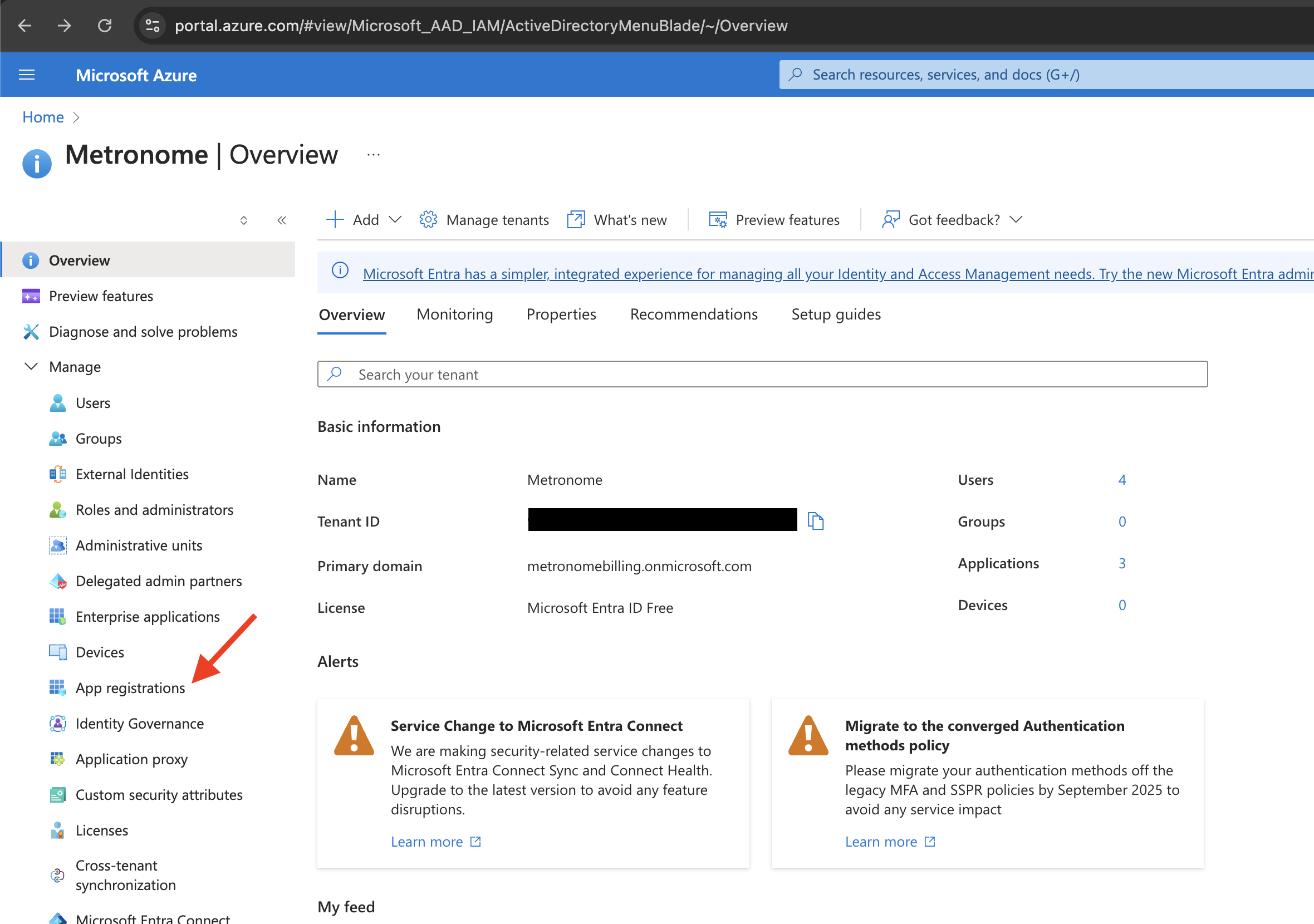Click the copy Tenant ID icon
Screen dimensions: 1314x924
pos(815,521)
